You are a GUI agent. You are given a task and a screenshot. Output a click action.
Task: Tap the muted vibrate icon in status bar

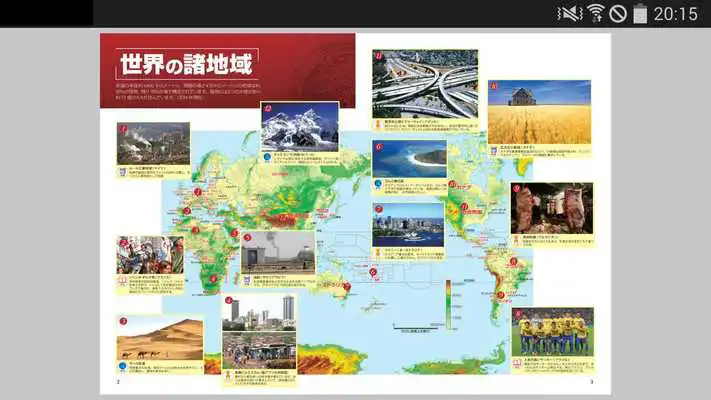click(x=569, y=13)
